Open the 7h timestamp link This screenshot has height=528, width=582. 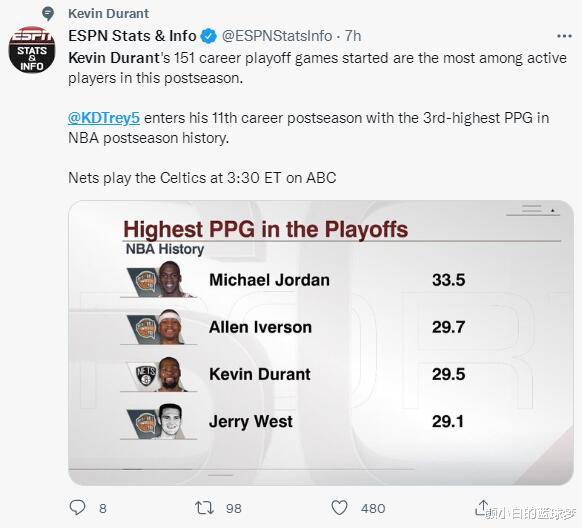[x=353, y=36]
